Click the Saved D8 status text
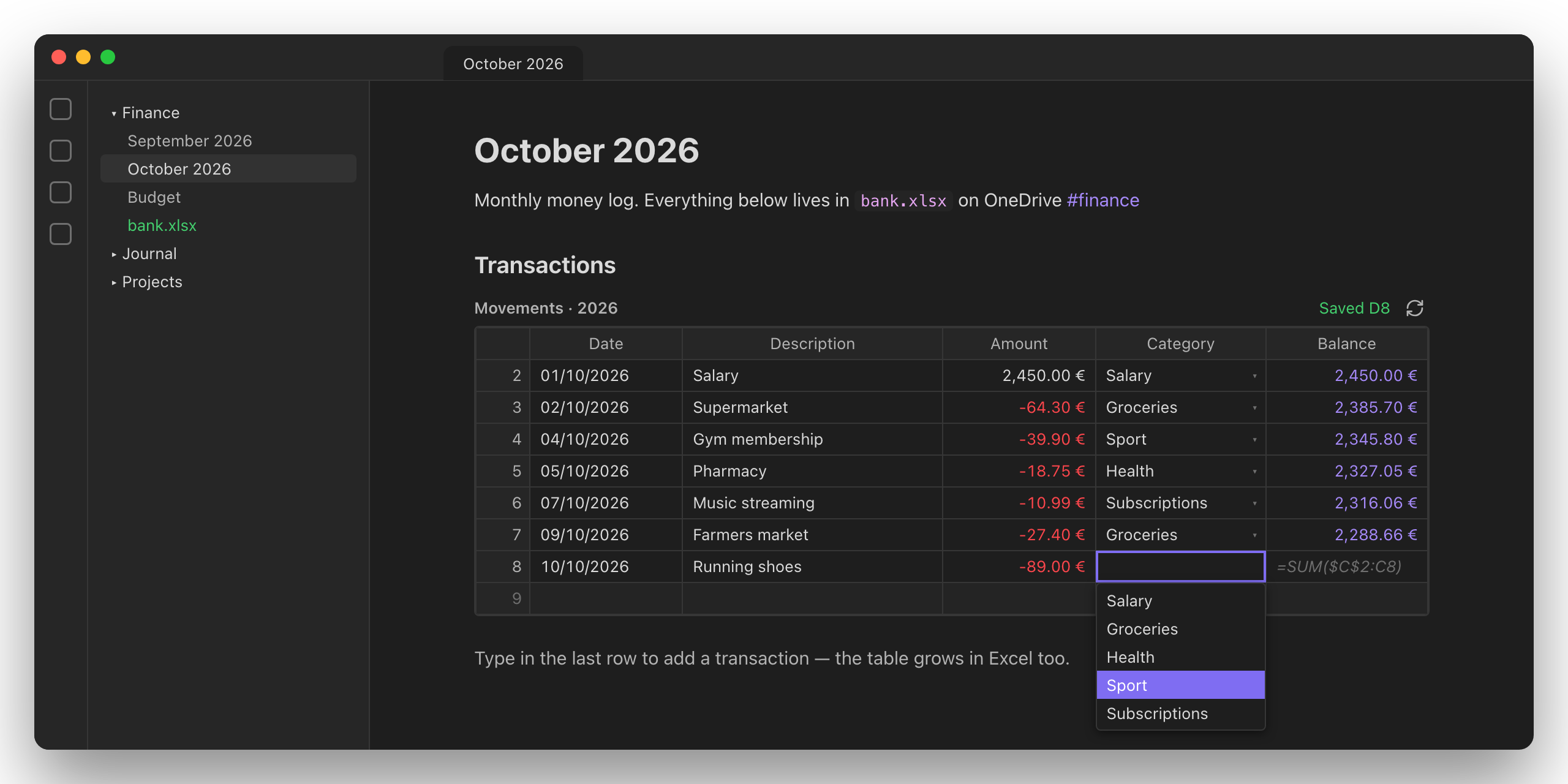Image resolution: width=1568 pixels, height=784 pixels. [x=1354, y=308]
